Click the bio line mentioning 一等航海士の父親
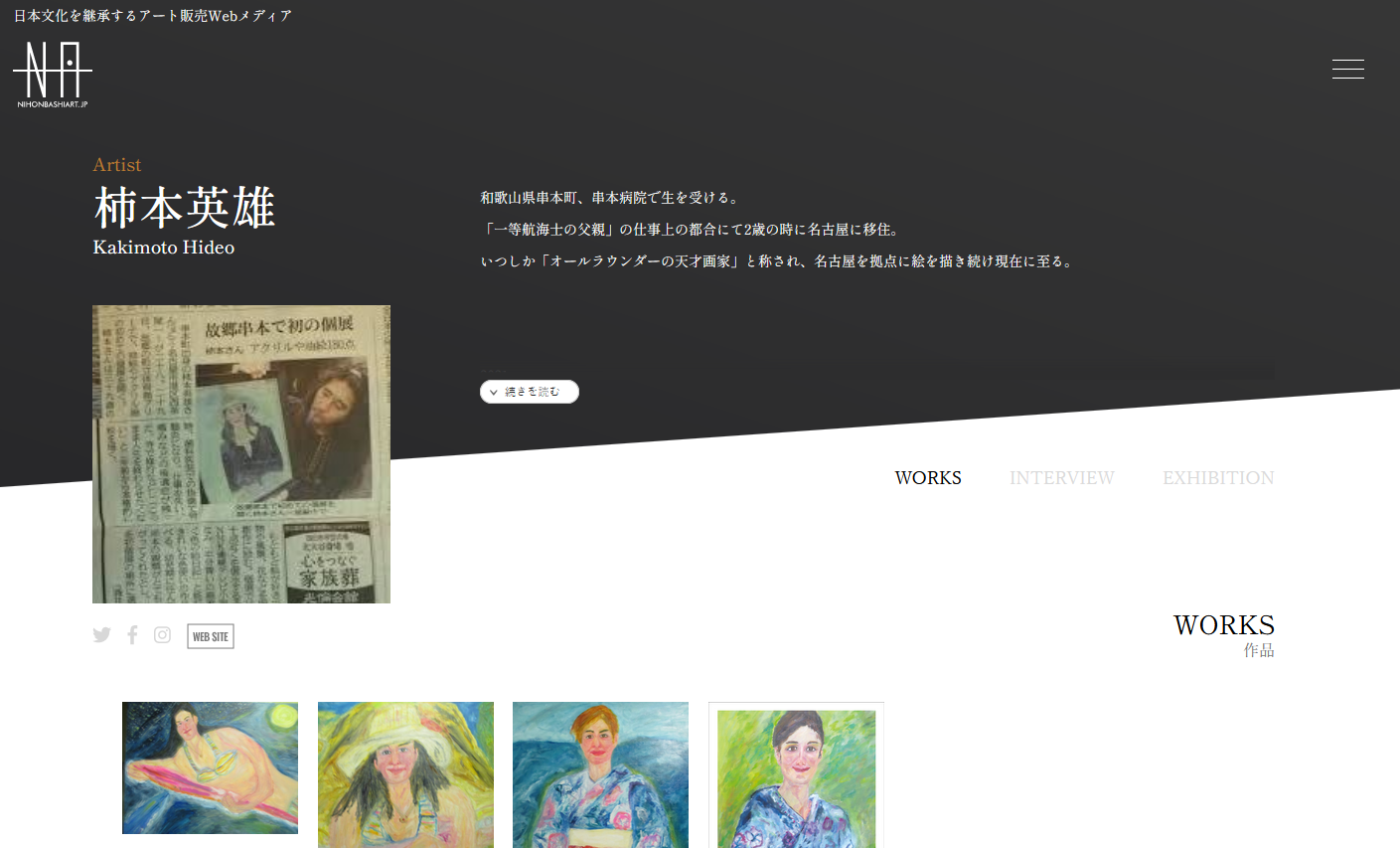Viewport: 1400px width, 848px height. pyautogui.click(x=690, y=230)
